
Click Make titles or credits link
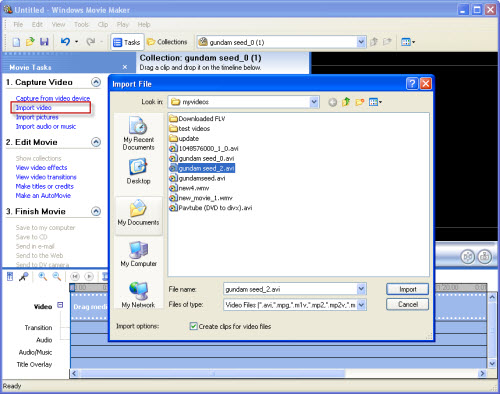point(44,186)
